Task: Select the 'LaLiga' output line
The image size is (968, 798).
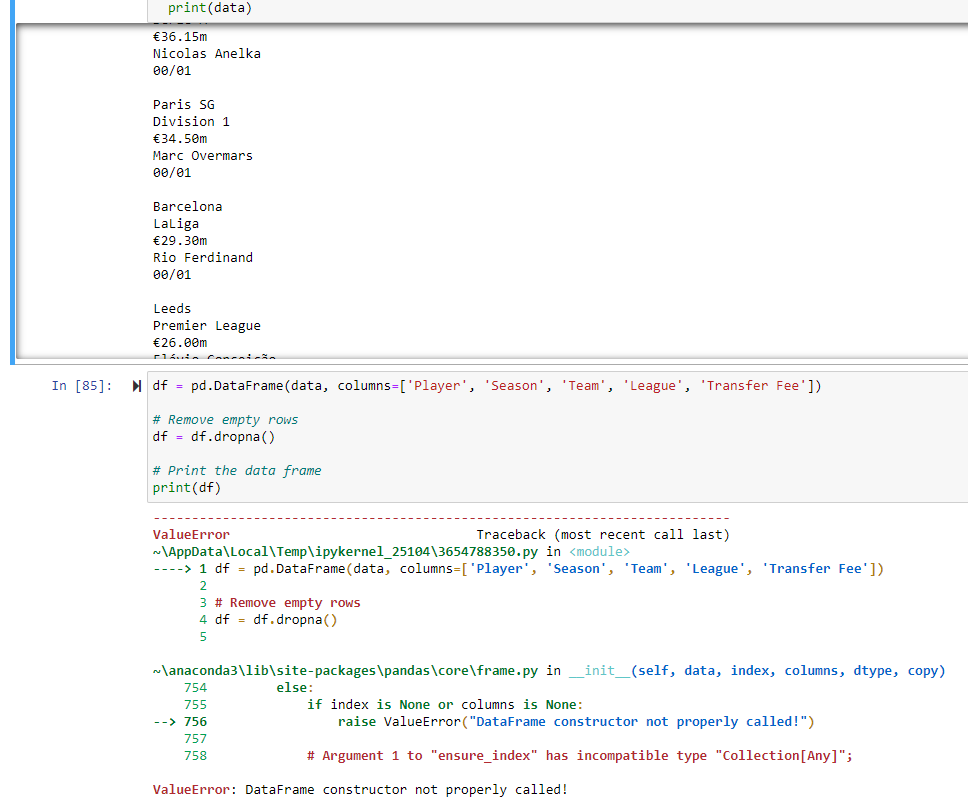Action: 176,224
